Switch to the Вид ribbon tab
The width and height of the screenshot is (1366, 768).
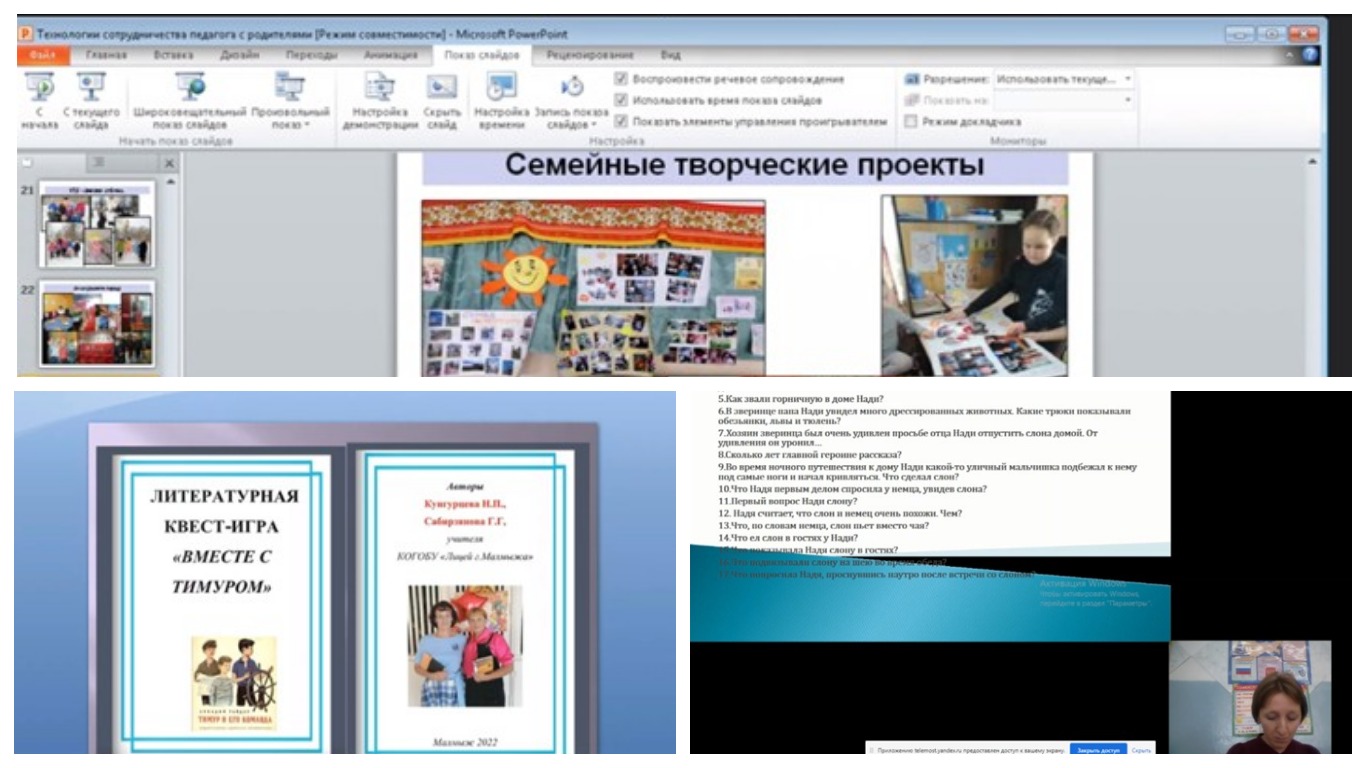point(671,55)
